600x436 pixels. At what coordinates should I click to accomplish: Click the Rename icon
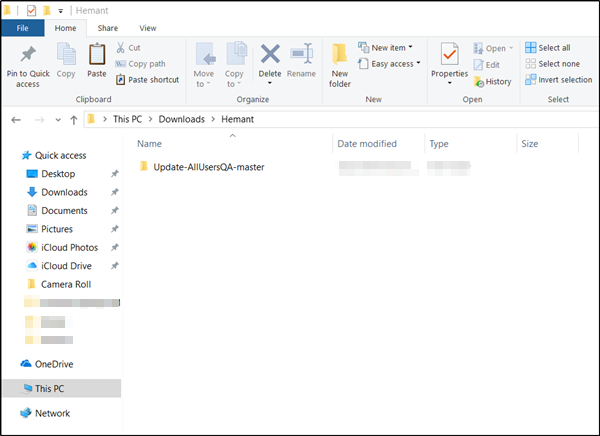pos(302,54)
